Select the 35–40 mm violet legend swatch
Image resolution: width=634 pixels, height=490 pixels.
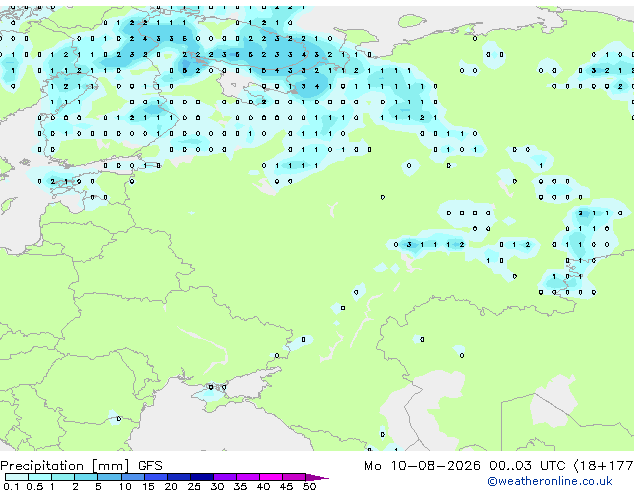pyautogui.click(x=247, y=477)
